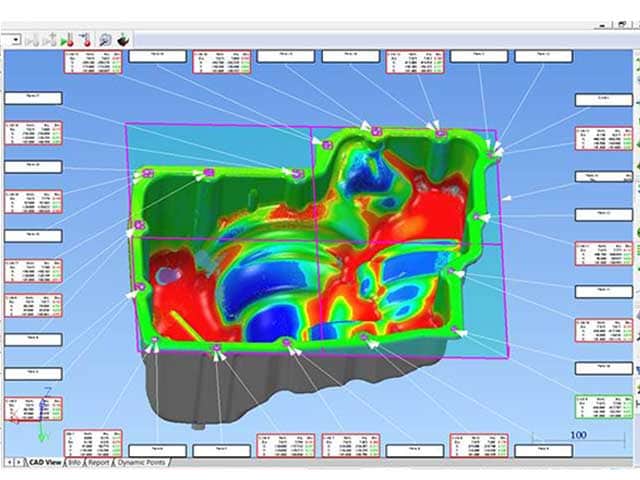The height and width of the screenshot is (480, 640).
Task: Click the second grayed-out toolbar icon
Action: pos(49,39)
